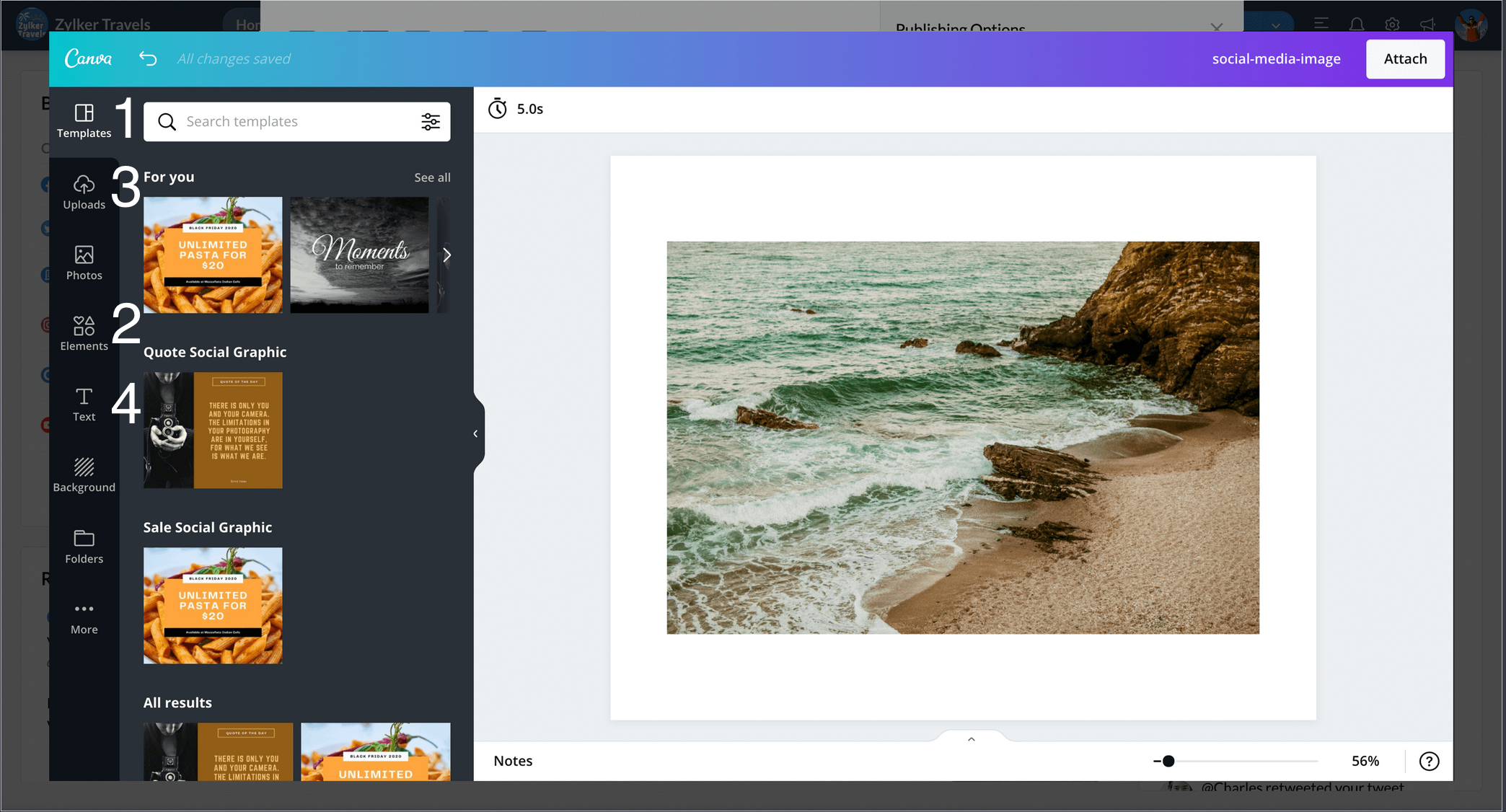
Task: Click See all for For you templates
Action: (432, 177)
